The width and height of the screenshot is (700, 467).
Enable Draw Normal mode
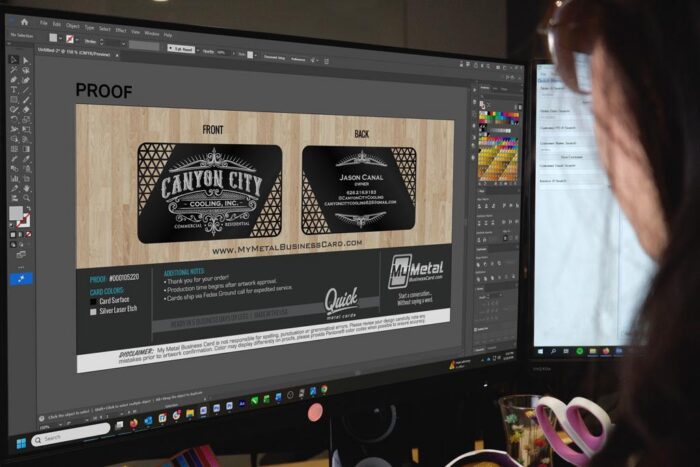pyautogui.click(x=13, y=244)
